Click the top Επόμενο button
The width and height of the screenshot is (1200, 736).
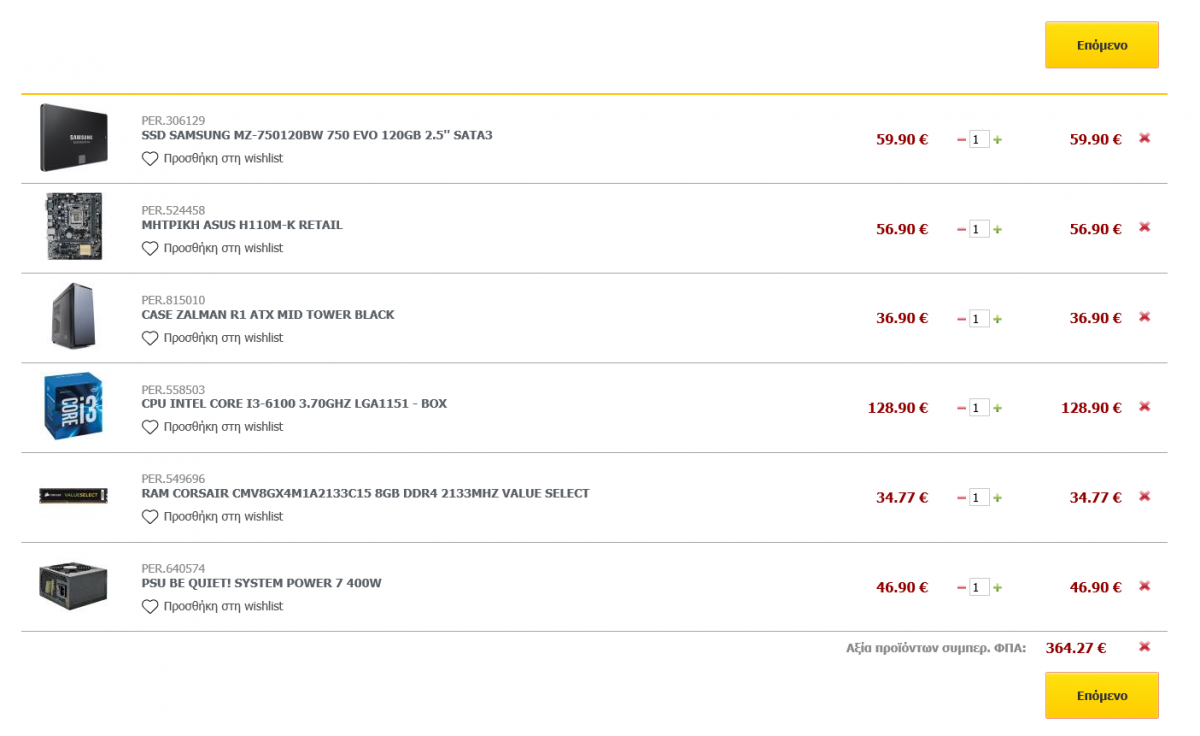(1102, 45)
